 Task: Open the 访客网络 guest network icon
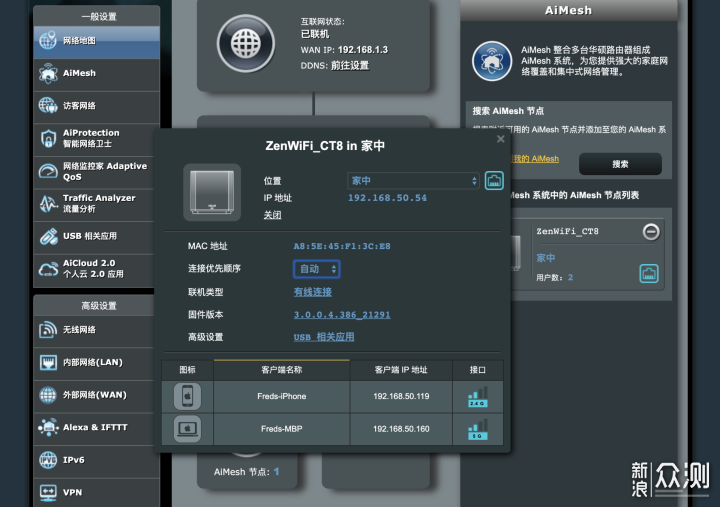(48, 106)
